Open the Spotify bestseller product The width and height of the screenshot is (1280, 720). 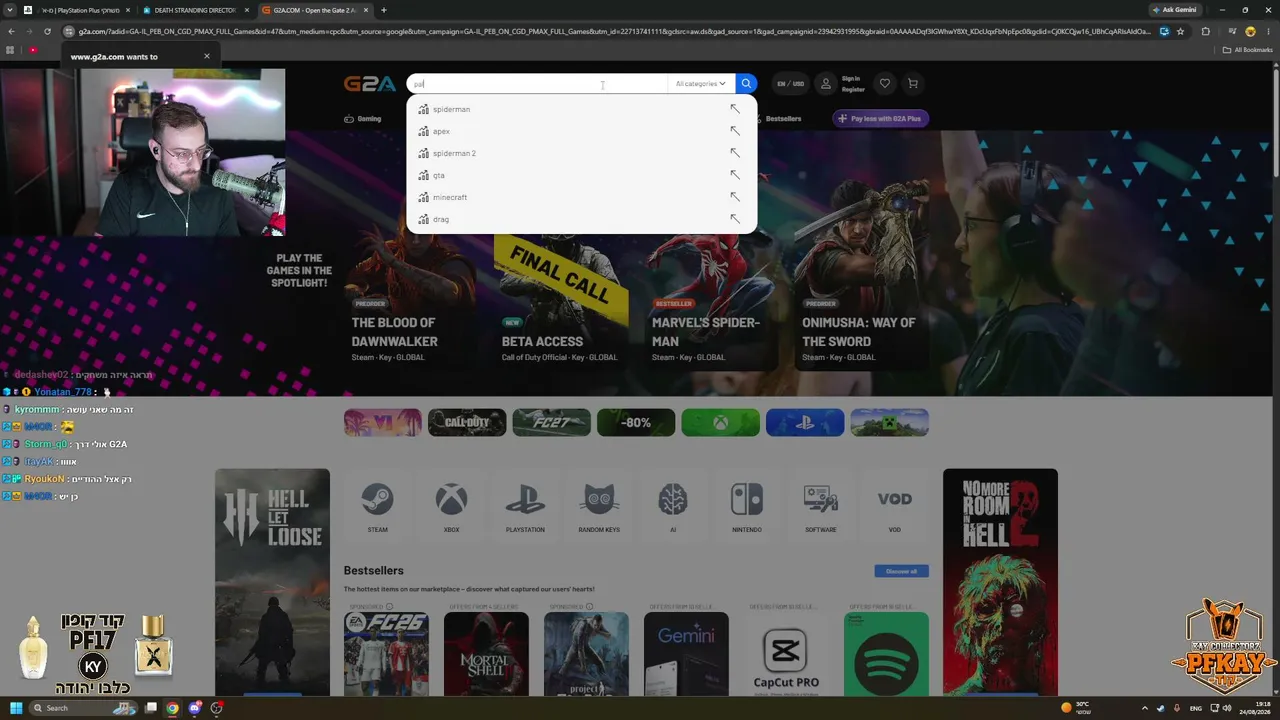point(886,654)
